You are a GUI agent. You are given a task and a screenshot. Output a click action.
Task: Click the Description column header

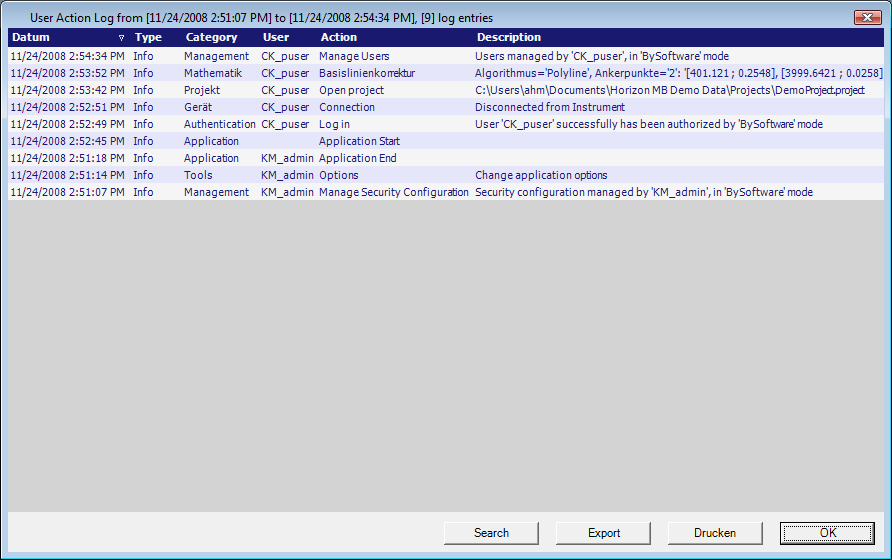pyautogui.click(x=508, y=38)
